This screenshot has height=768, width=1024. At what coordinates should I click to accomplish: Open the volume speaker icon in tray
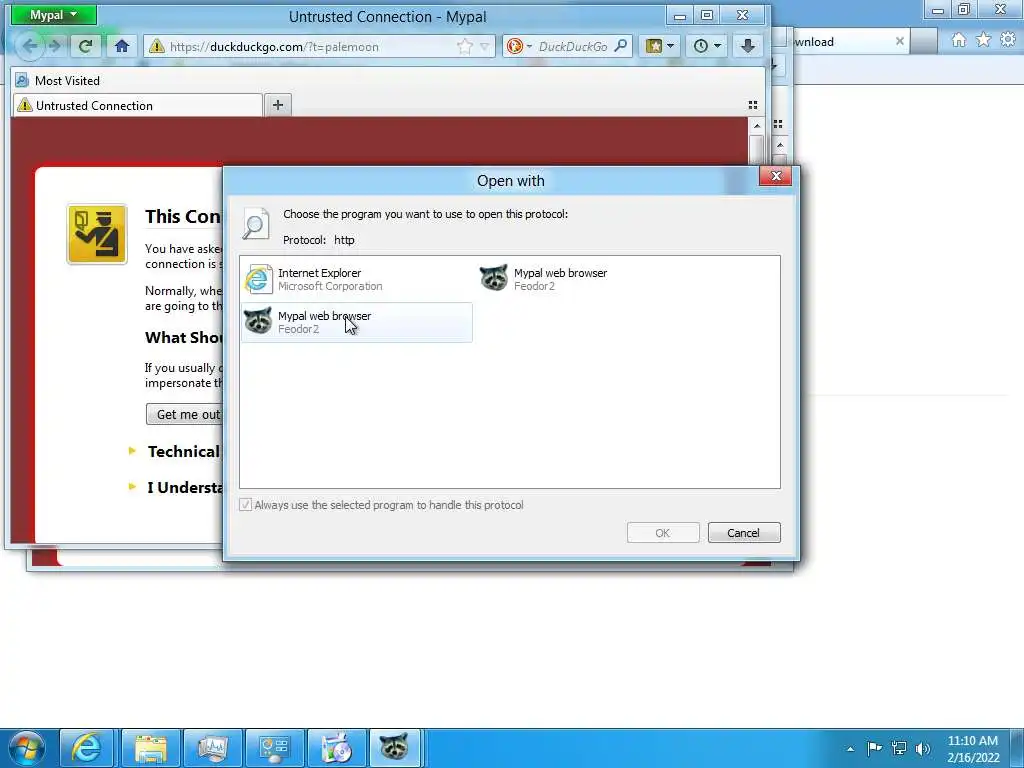tap(923, 748)
